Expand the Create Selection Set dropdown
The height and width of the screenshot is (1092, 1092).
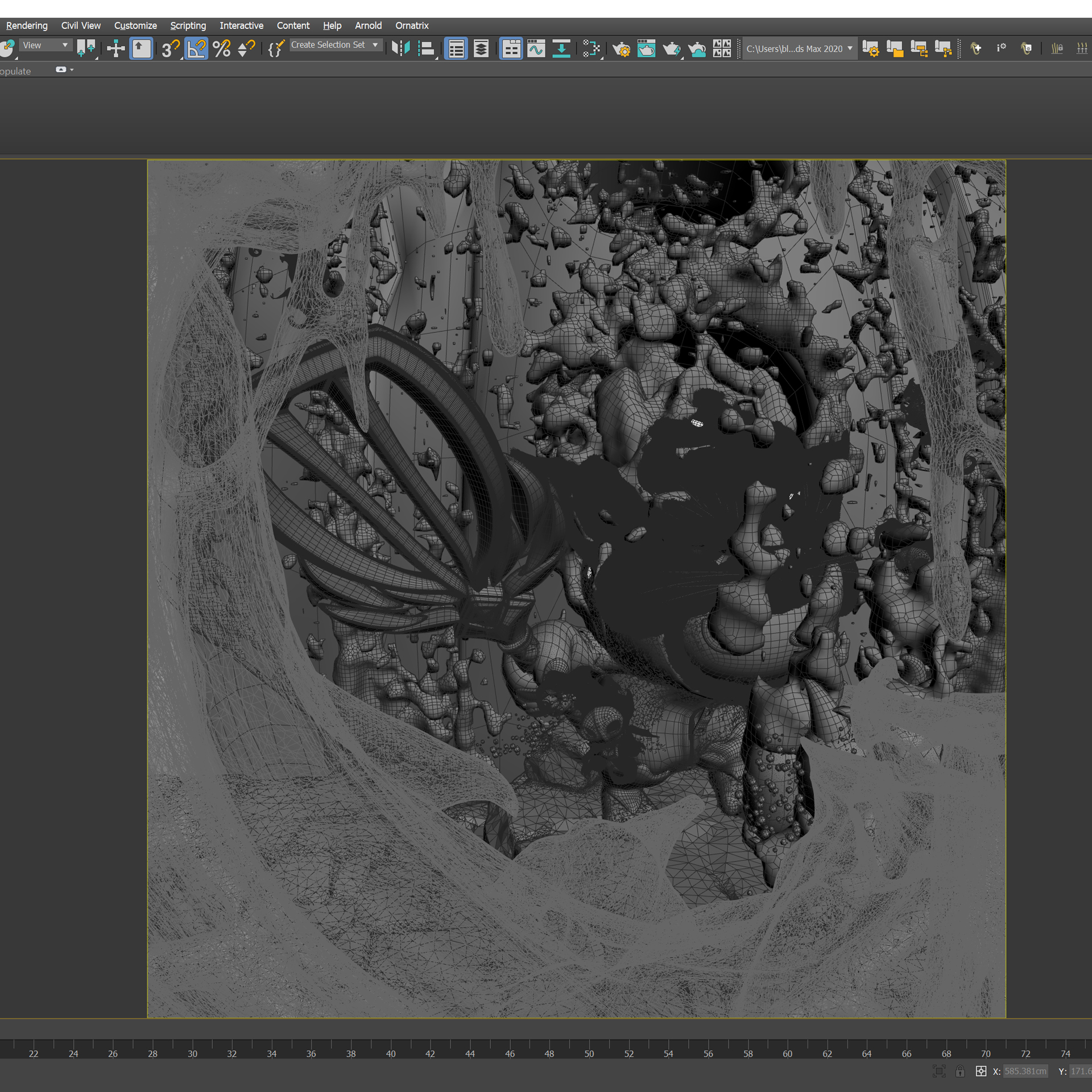pyautogui.click(x=375, y=45)
